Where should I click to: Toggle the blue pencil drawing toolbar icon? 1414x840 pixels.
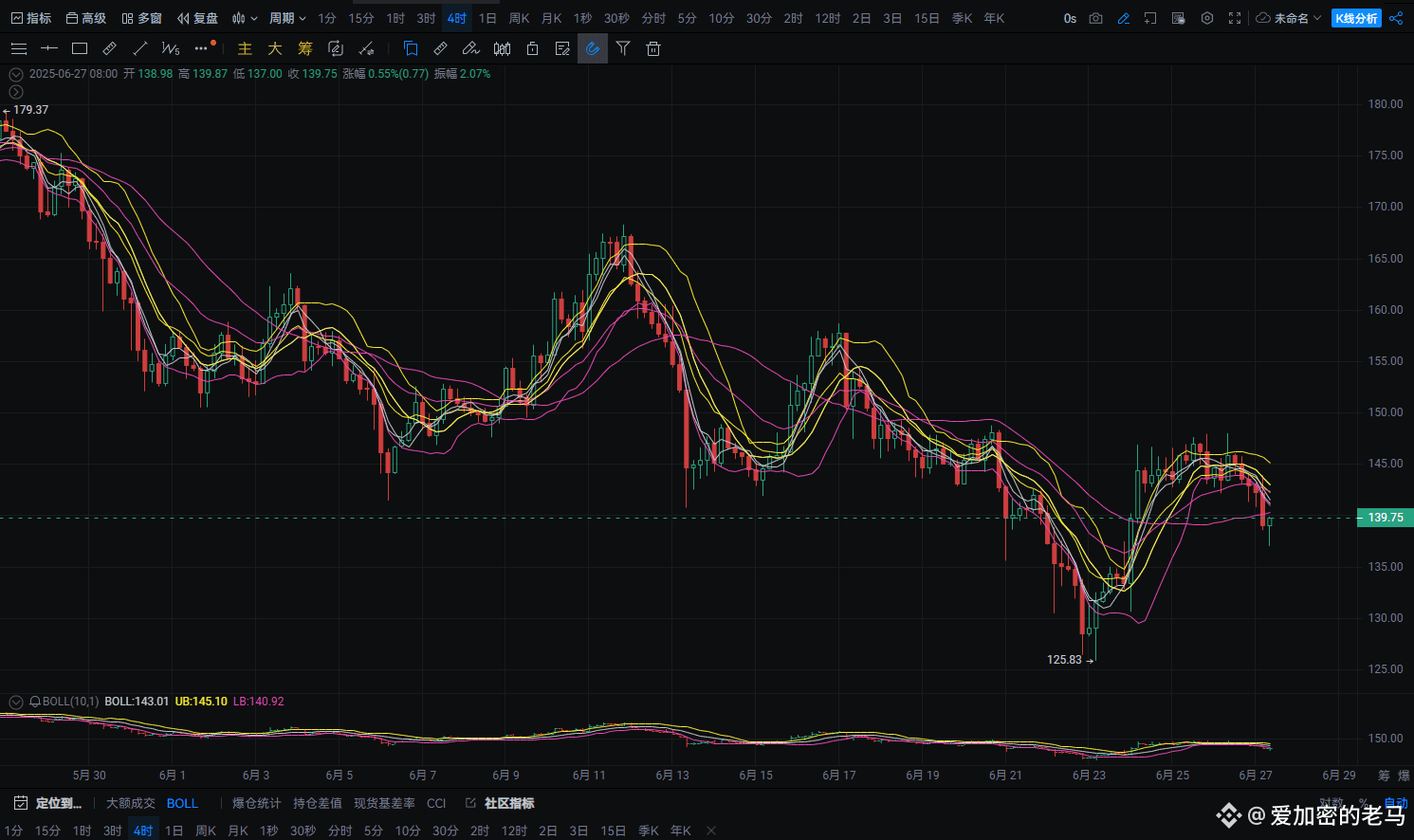(x=1124, y=18)
